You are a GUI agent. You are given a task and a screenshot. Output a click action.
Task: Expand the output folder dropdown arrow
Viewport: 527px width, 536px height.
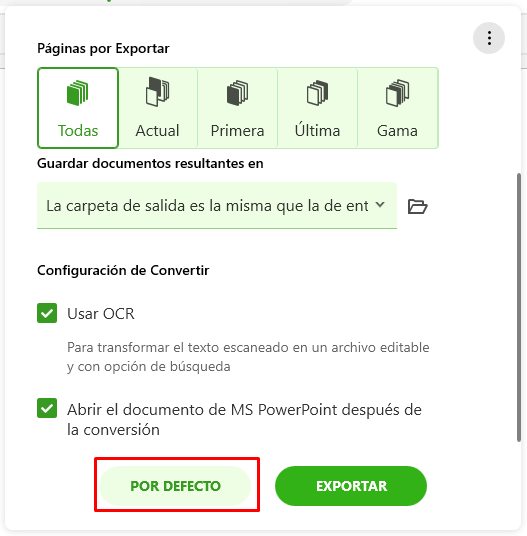click(x=380, y=205)
